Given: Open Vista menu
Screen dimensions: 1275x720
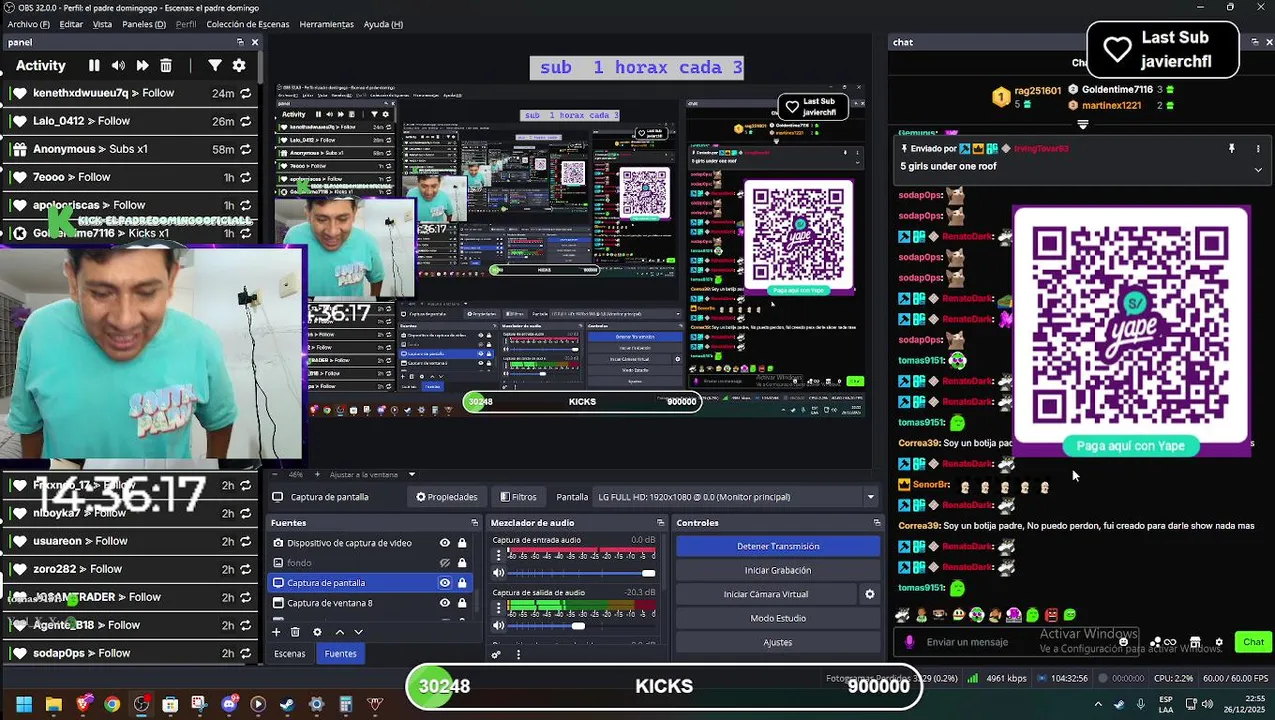Looking at the screenshot, I should [102, 24].
